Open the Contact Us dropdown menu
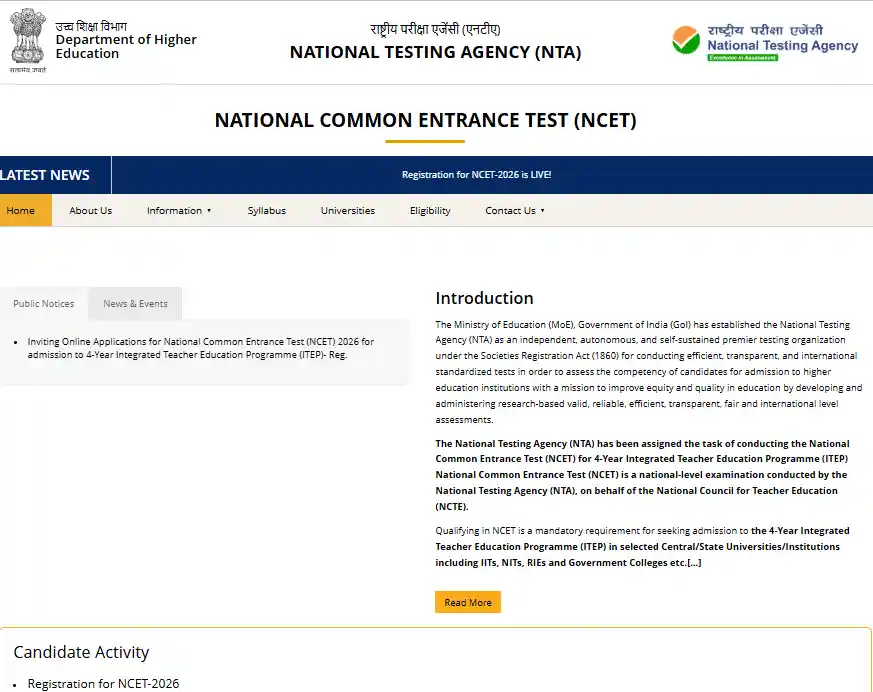This screenshot has height=692, width=873. [x=510, y=211]
